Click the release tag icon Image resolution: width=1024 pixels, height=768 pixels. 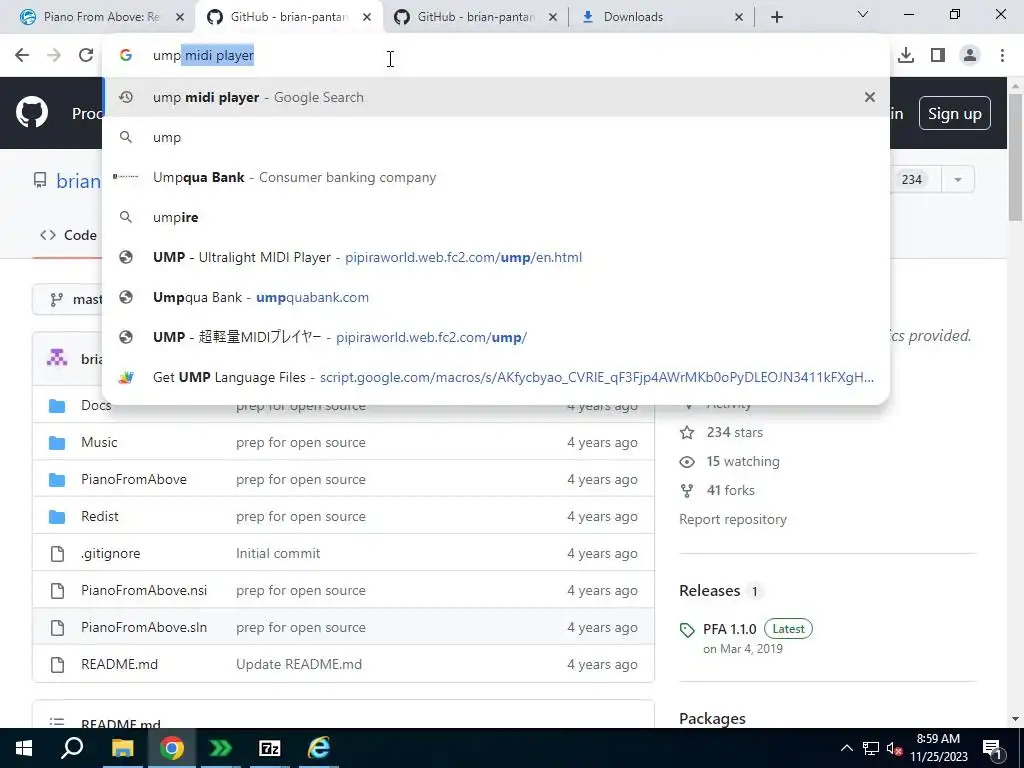click(x=687, y=630)
